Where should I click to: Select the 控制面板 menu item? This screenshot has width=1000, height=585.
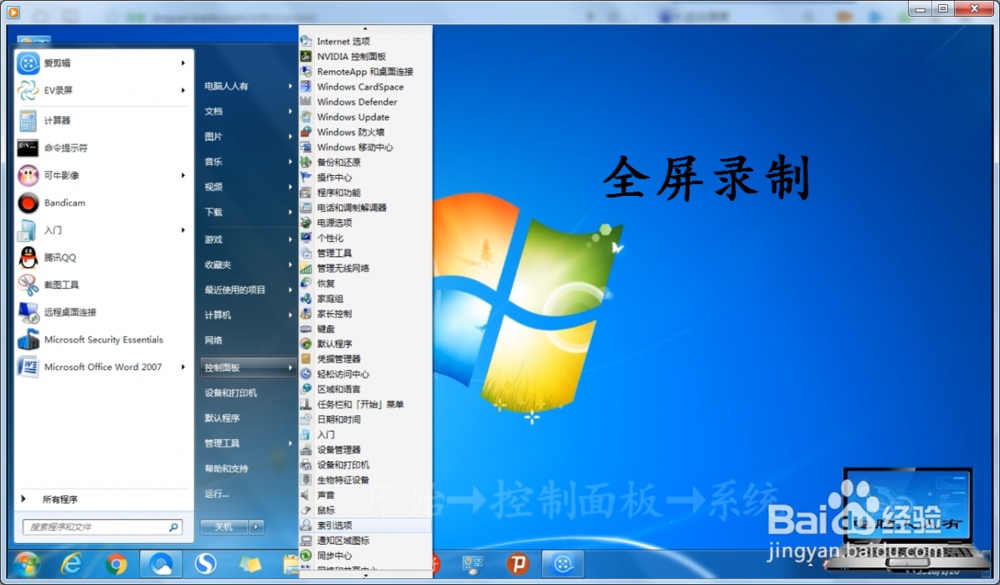coord(247,368)
